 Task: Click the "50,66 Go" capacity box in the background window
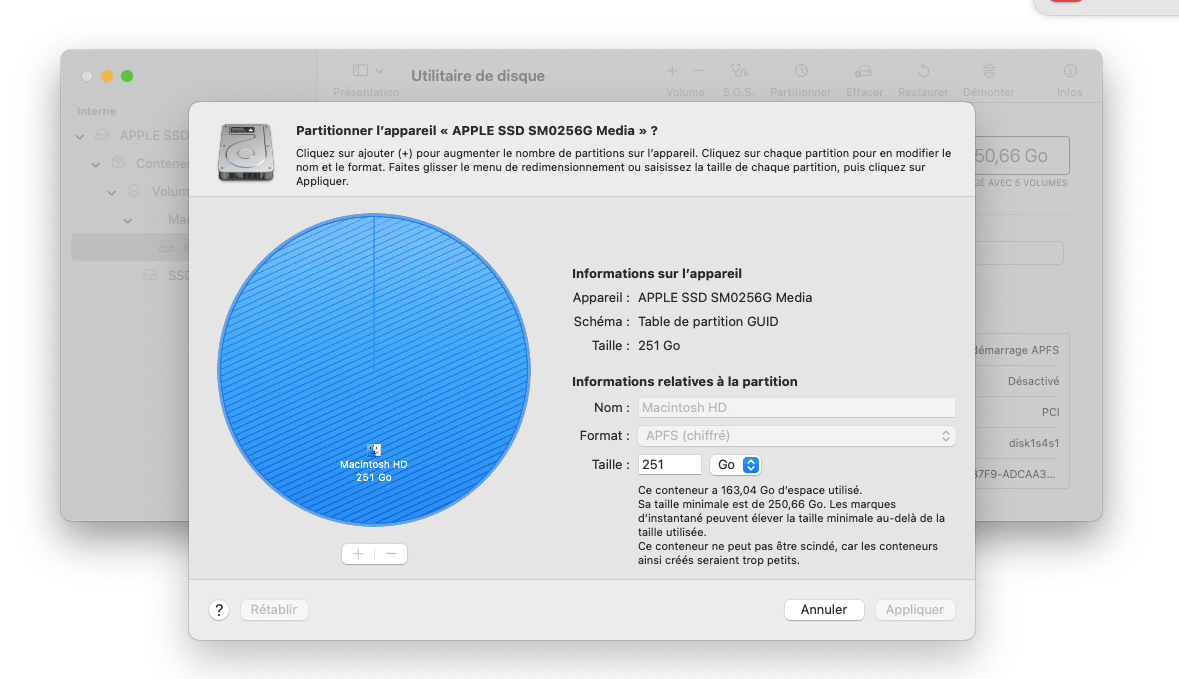1022,156
